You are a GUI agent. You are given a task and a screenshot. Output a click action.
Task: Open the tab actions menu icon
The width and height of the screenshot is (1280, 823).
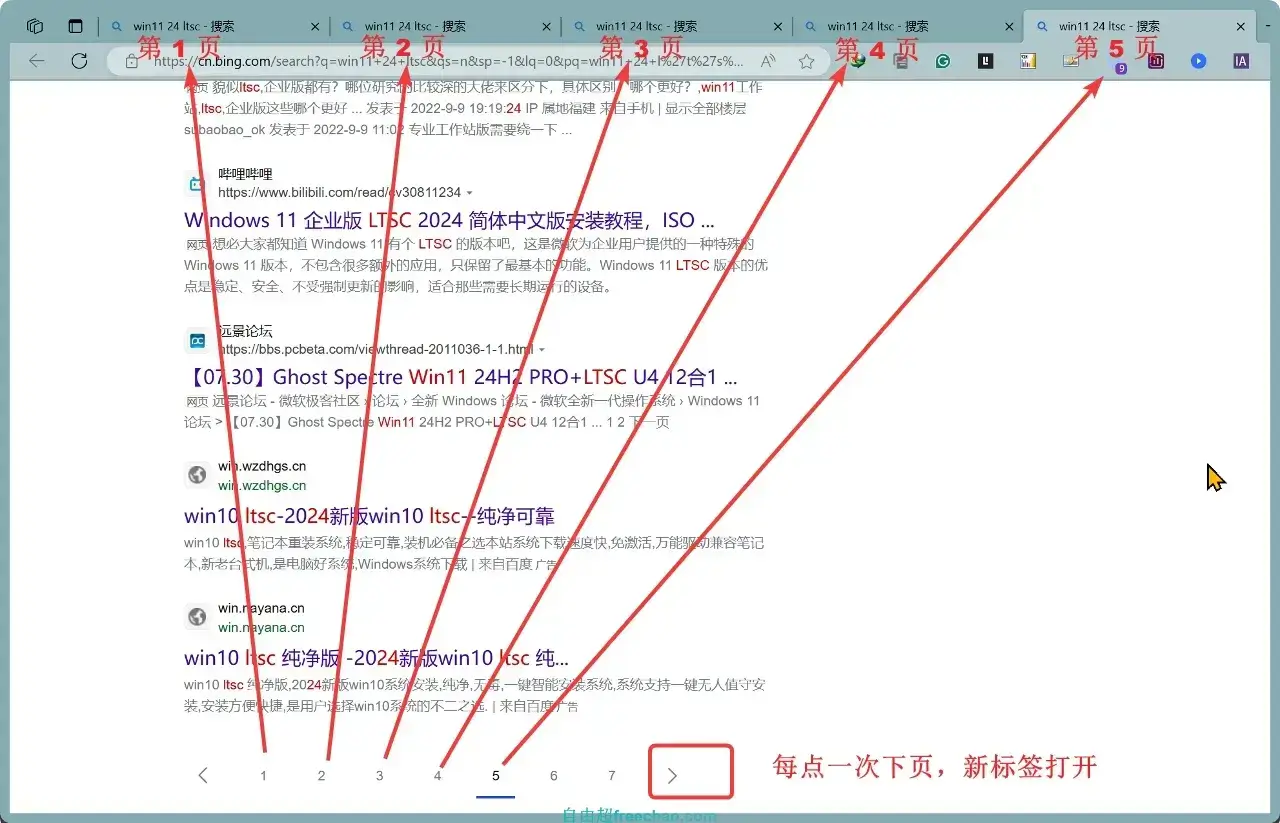click(x=75, y=27)
